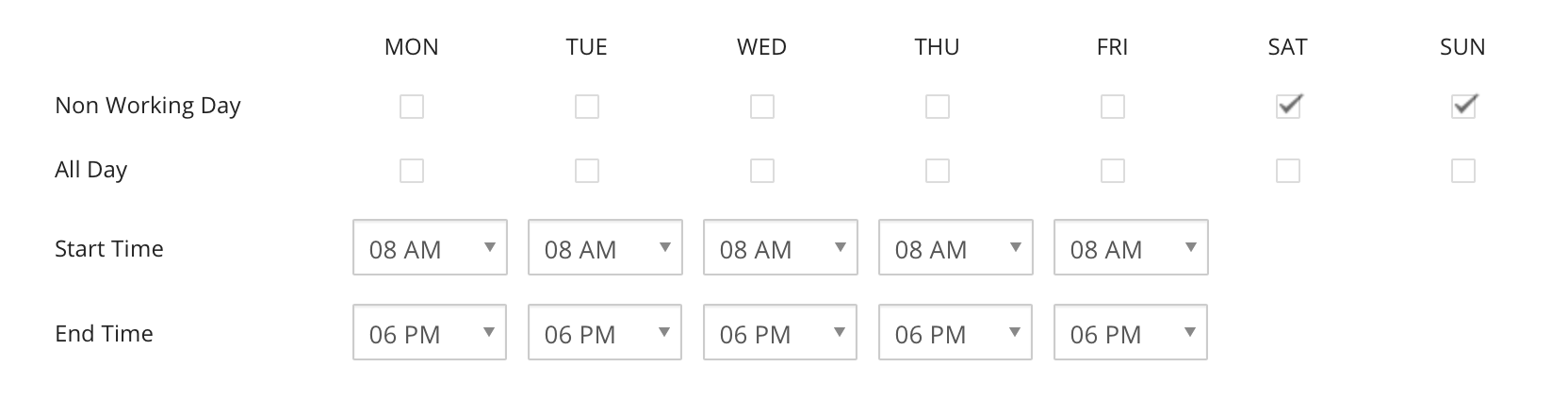Check All Day for Sunday

point(1463,171)
